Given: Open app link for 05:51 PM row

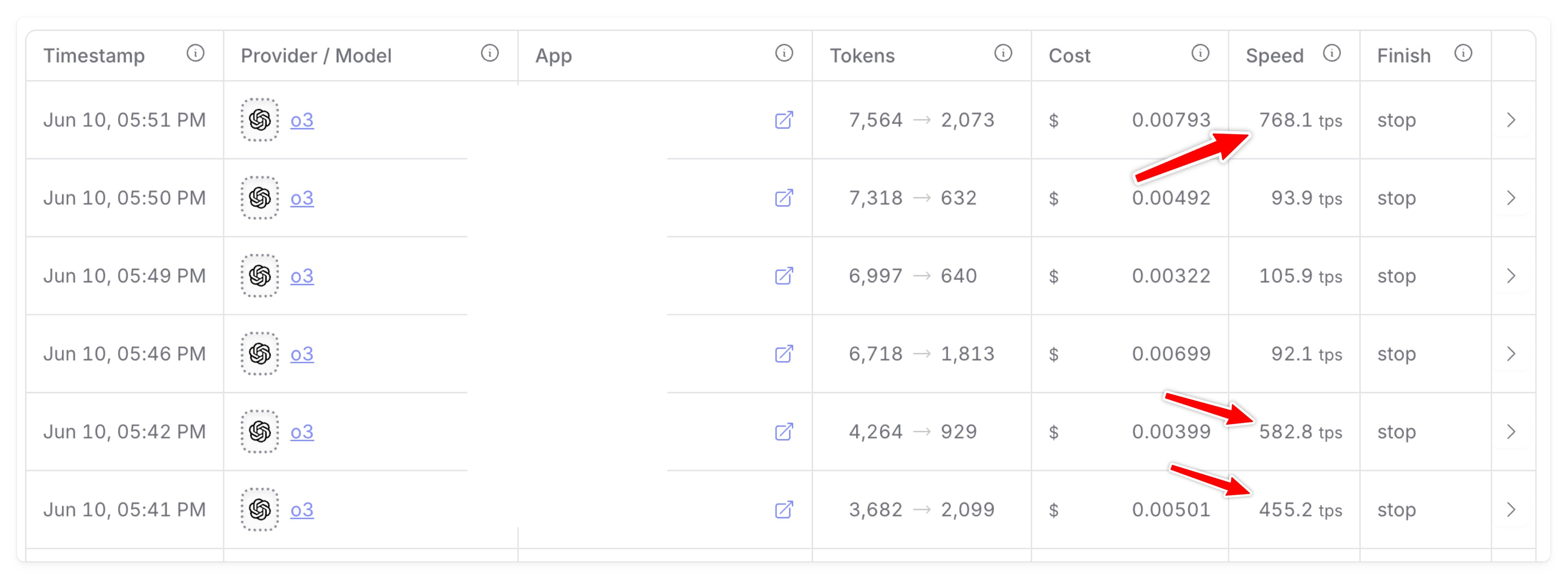Looking at the screenshot, I should (x=784, y=120).
